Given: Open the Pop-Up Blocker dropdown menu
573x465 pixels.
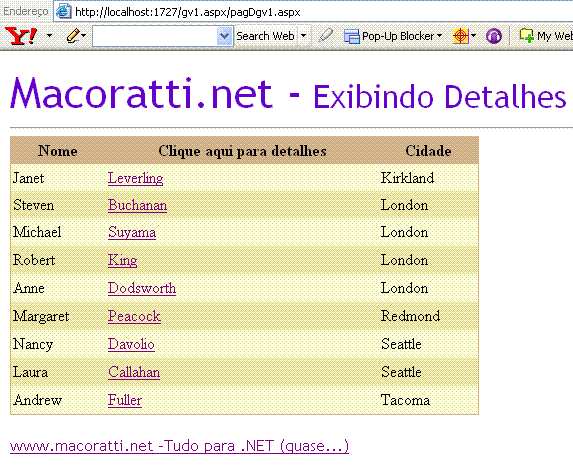Looking at the screenshot, I should coord(440,36).
